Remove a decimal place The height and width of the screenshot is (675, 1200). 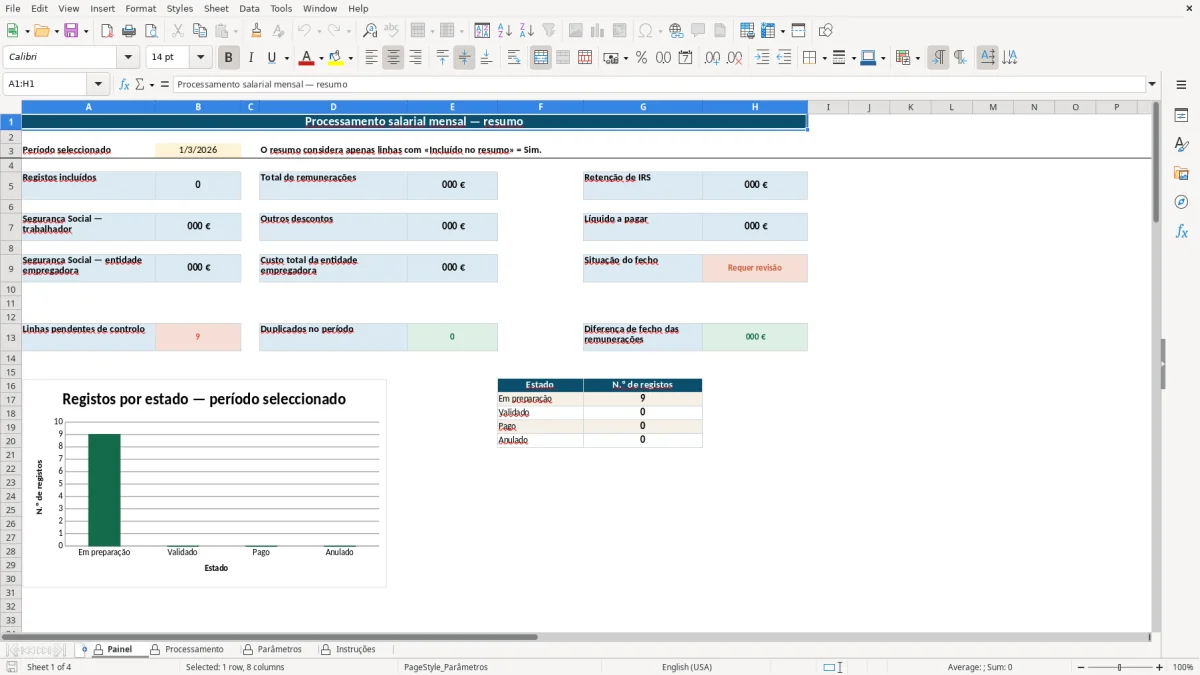tap(734, 58)
